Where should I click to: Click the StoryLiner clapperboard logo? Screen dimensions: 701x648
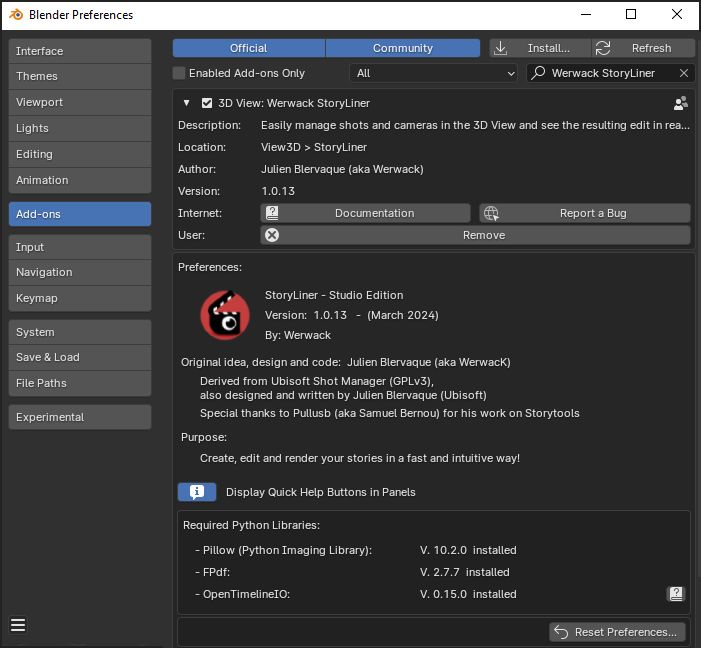coord(224,314)
